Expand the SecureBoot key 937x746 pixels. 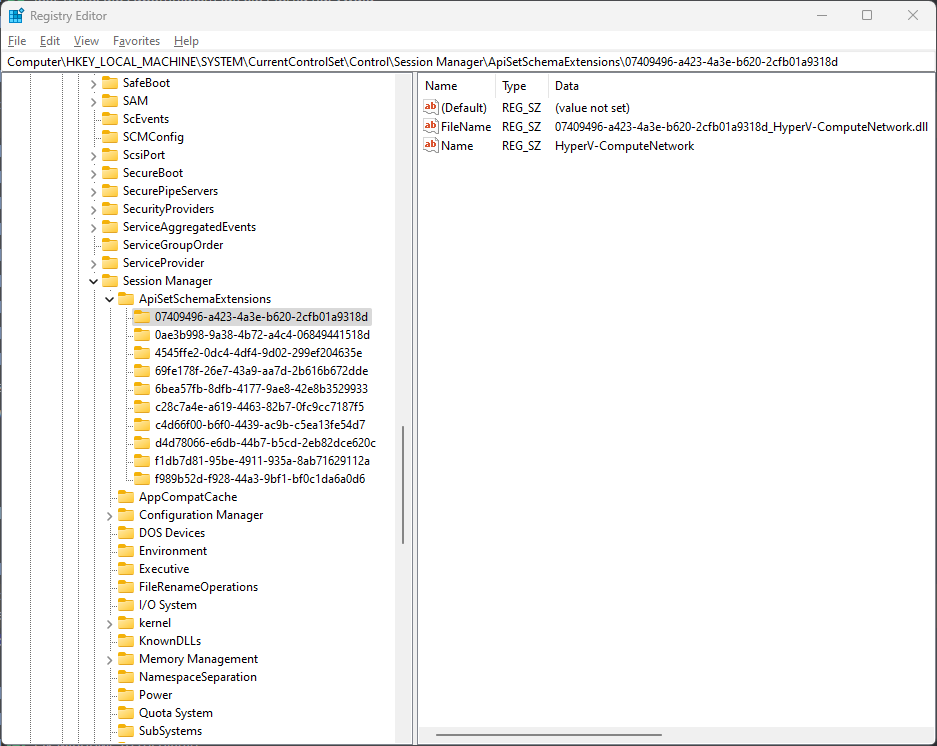[x=93, y=173]
